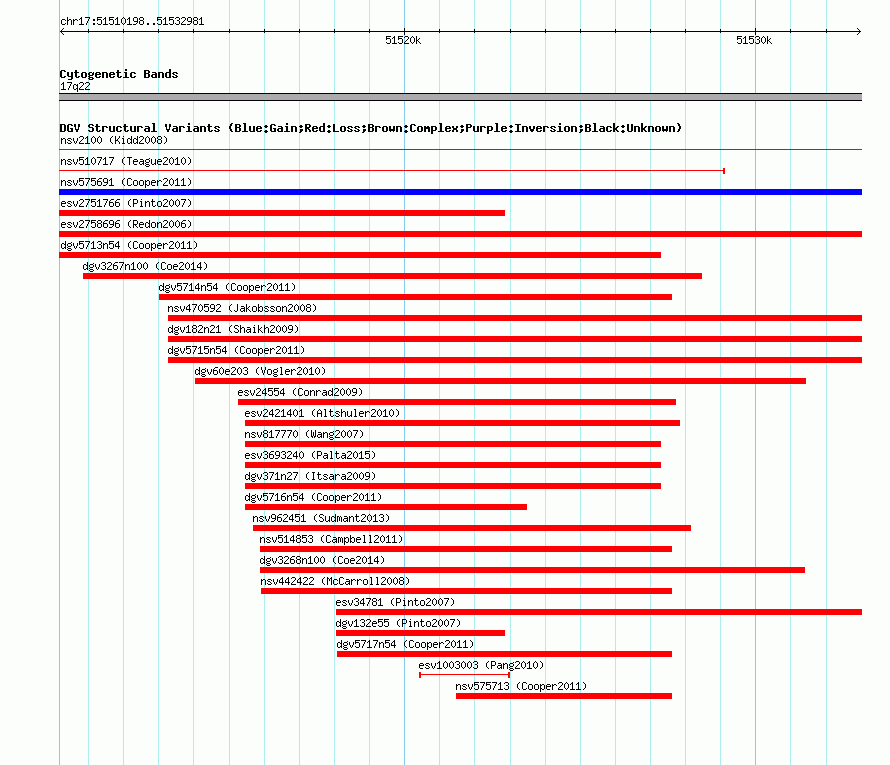Open dgv132e55 (Pinto2007) variant label
890x765 pixels.
pyautogui.click(x=398, y=623)
